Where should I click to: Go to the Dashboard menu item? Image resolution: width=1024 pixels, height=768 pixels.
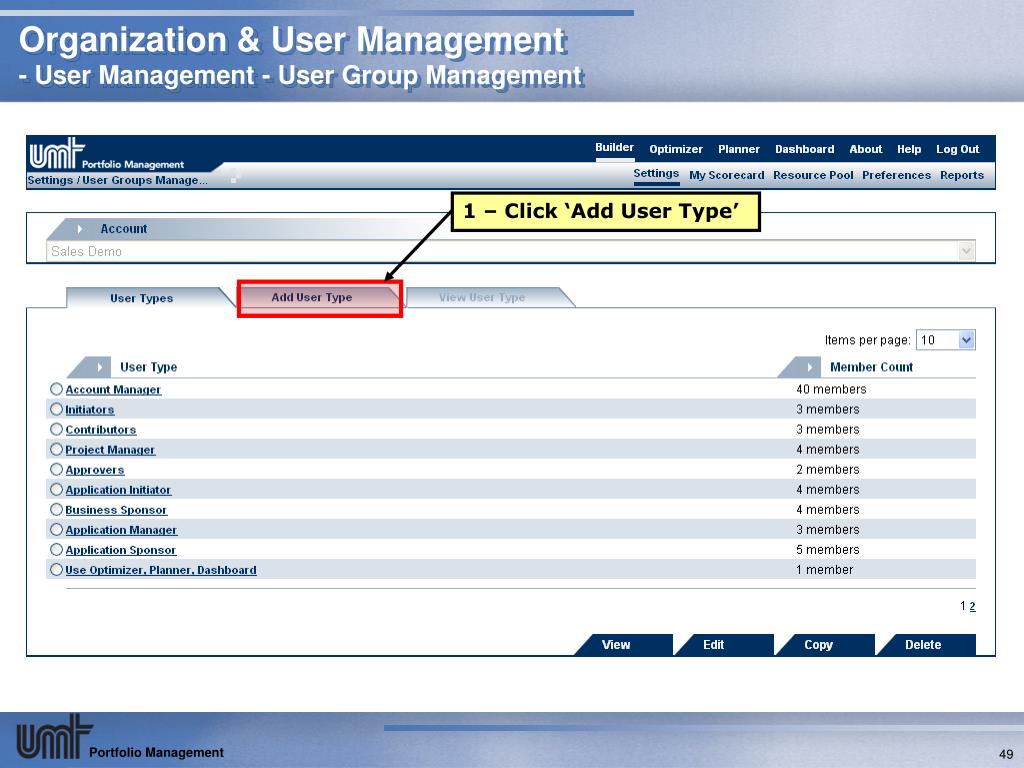coord(804,149)
